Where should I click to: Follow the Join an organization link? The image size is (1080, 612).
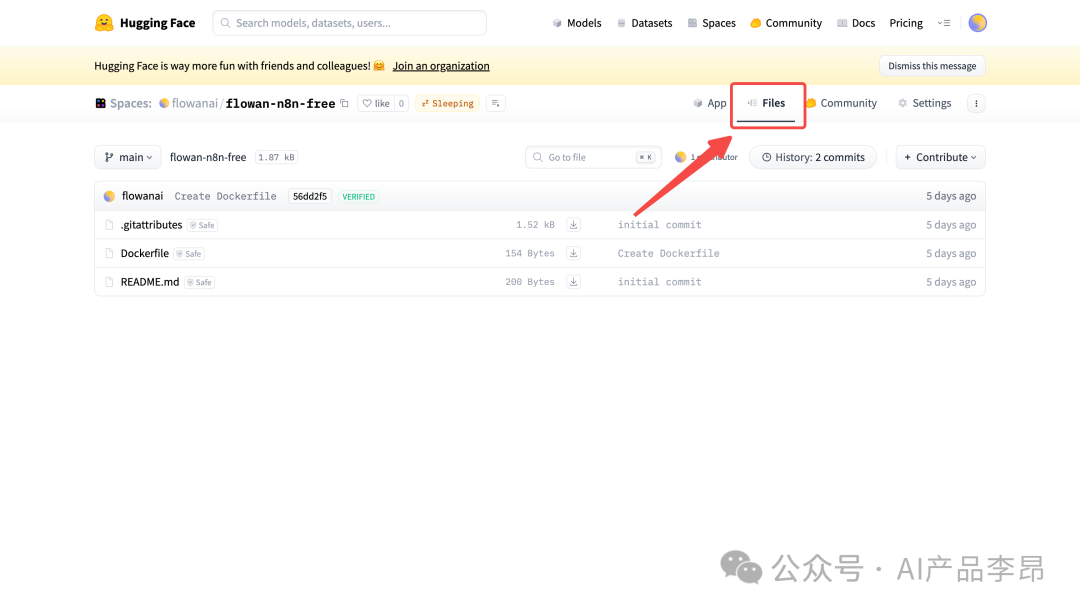(x=441, y=66)
